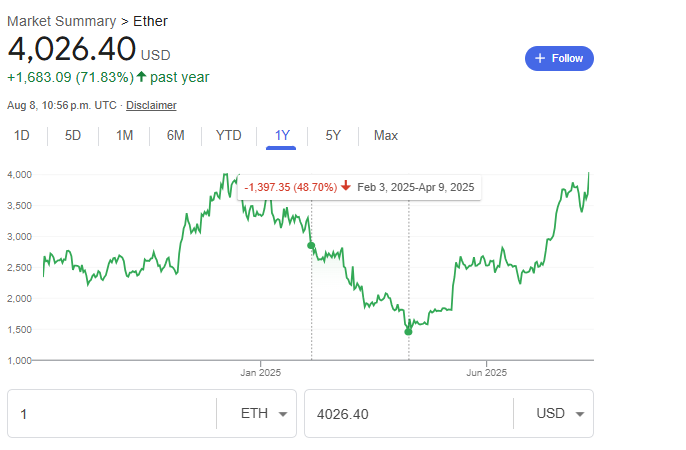Click the USD amount field showing 4026.40

(x=409, y=414)
